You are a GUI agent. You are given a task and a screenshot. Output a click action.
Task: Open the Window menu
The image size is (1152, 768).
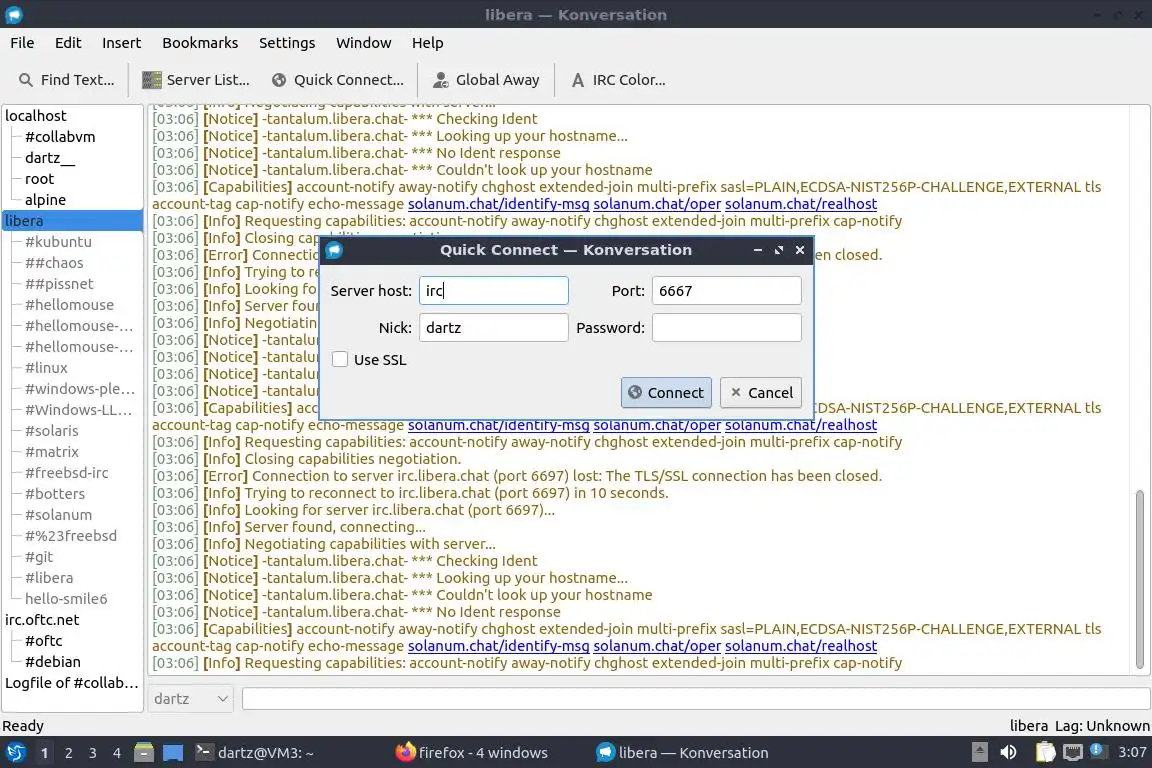364,43
